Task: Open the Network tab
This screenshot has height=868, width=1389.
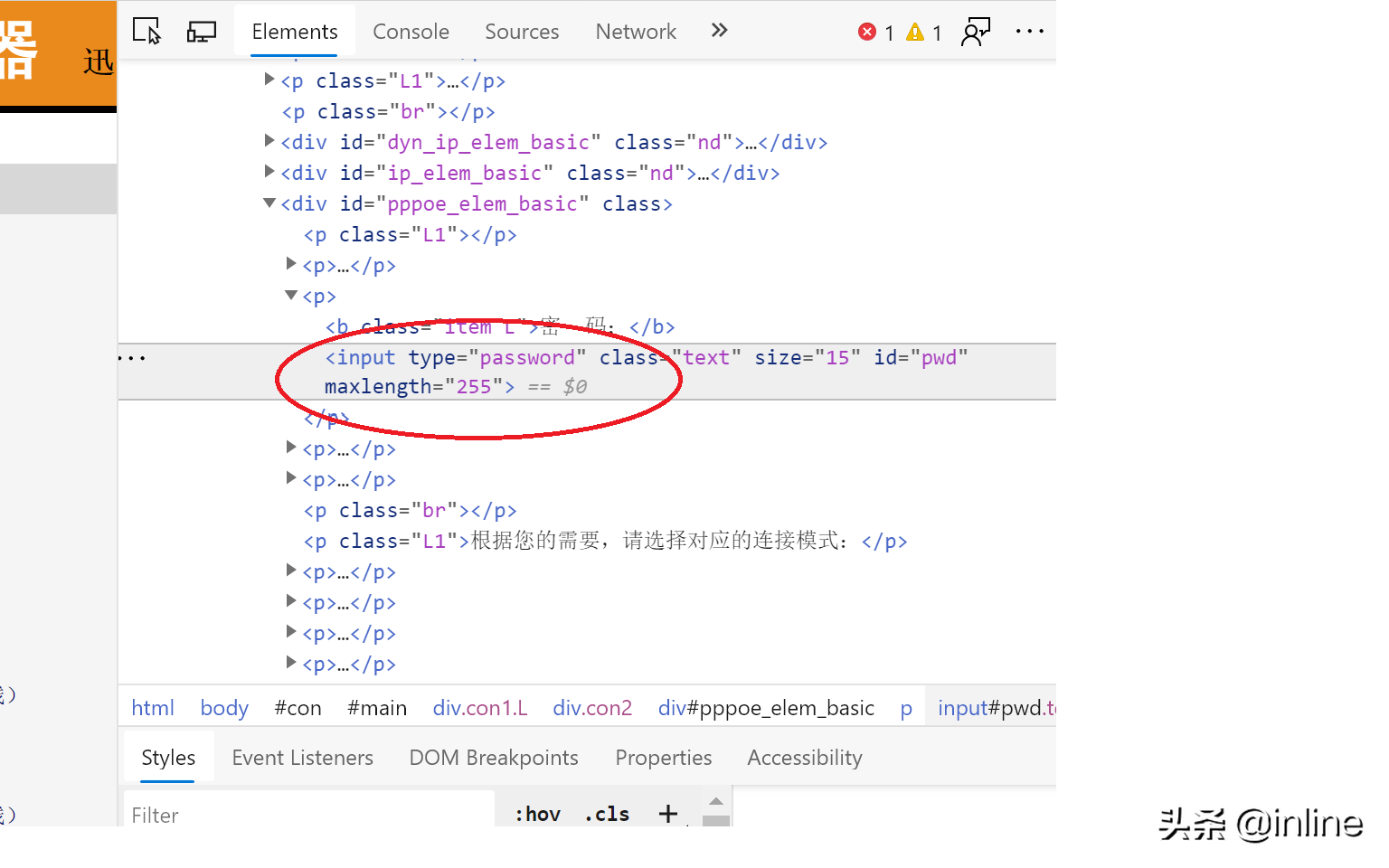Action: tap(636, 32)
